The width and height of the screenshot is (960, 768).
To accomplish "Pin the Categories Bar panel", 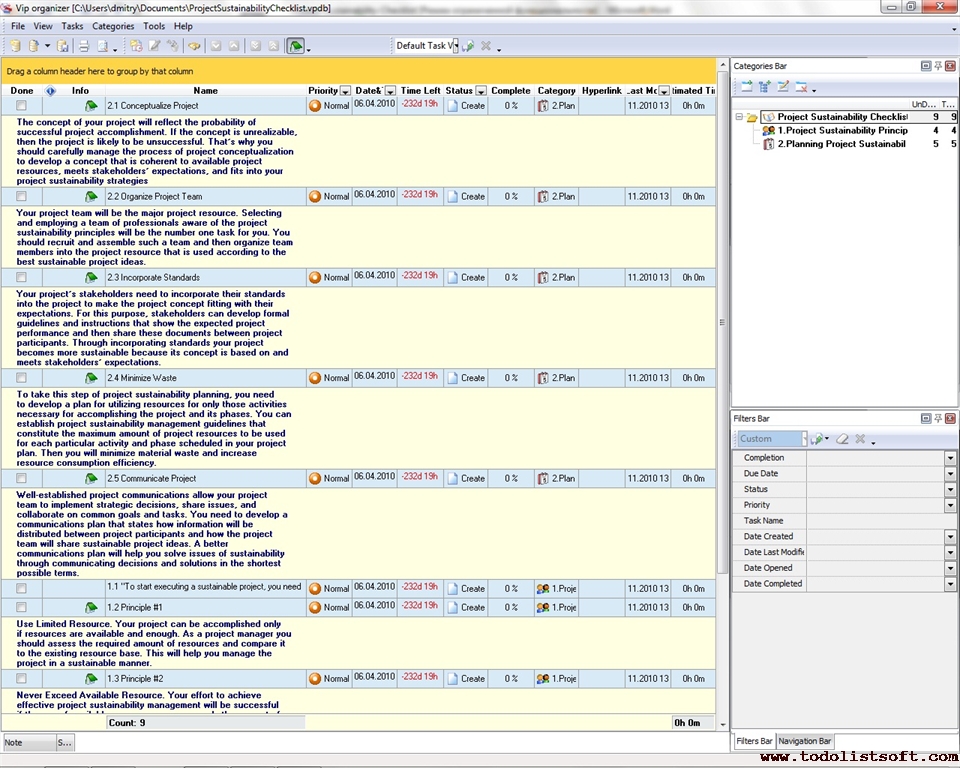I will coord(938,66).
